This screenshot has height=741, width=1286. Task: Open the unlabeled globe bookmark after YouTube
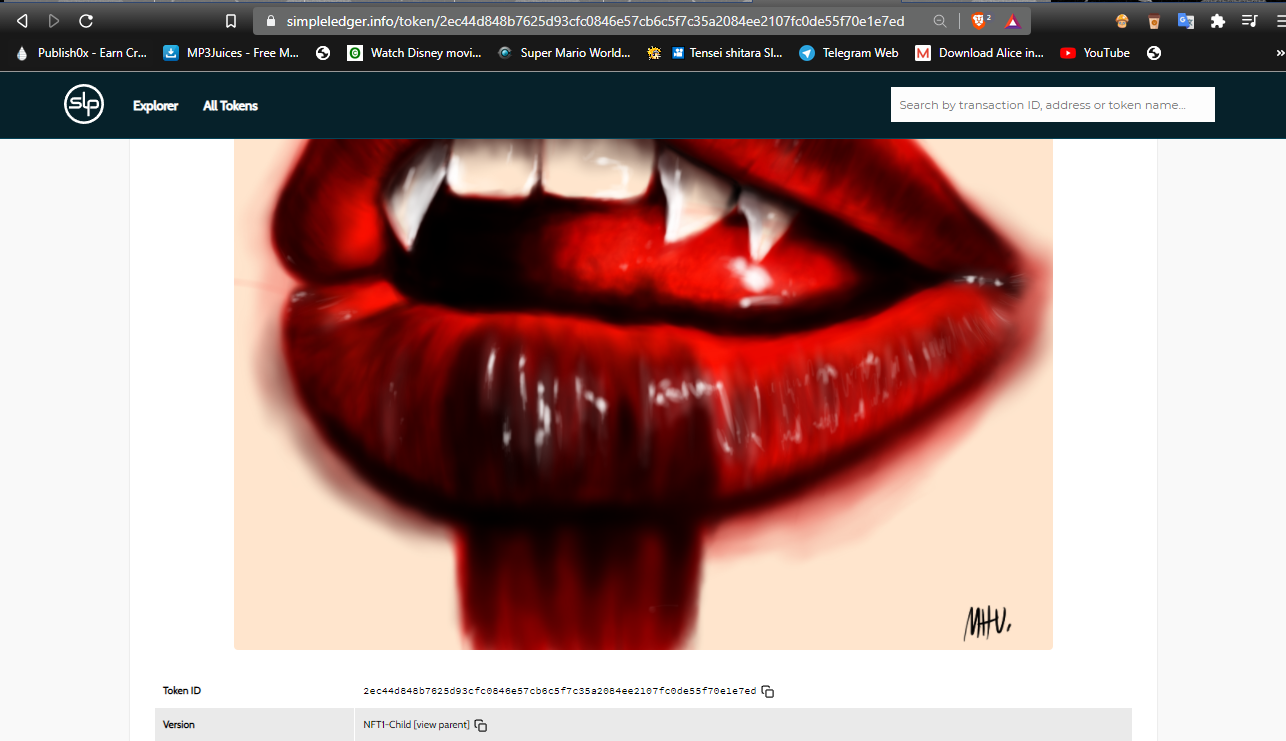point(1154,53)
